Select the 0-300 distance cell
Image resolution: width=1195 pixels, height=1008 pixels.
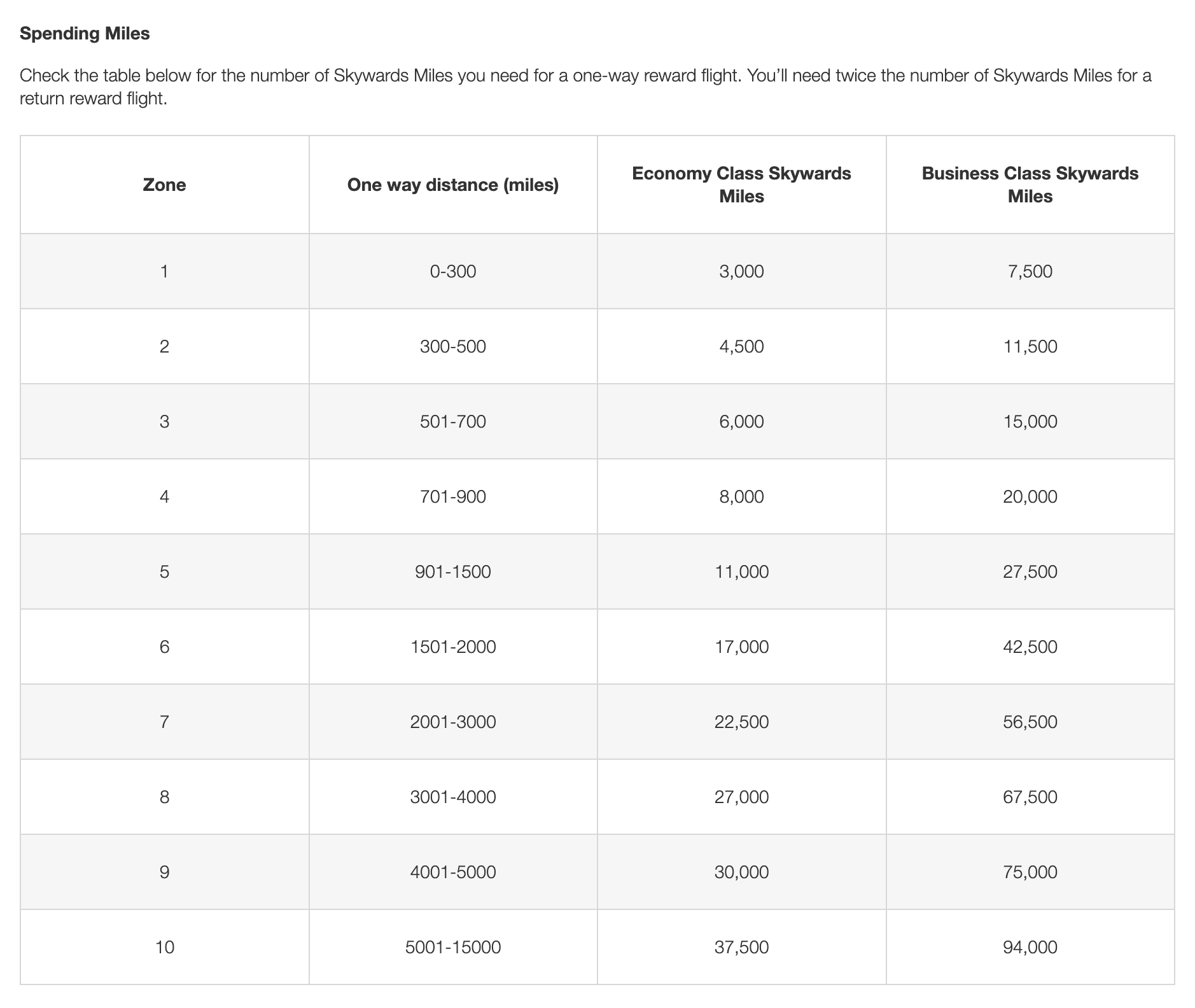453,271
